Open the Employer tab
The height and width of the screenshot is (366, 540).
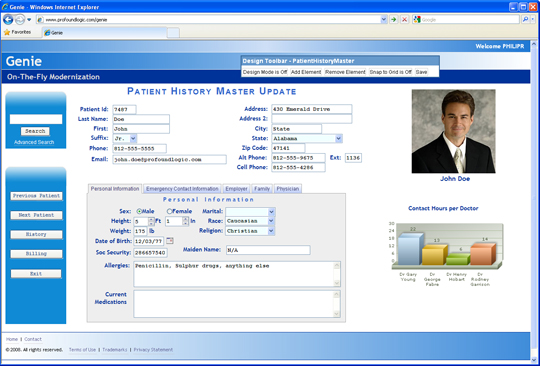click(236, 189)
